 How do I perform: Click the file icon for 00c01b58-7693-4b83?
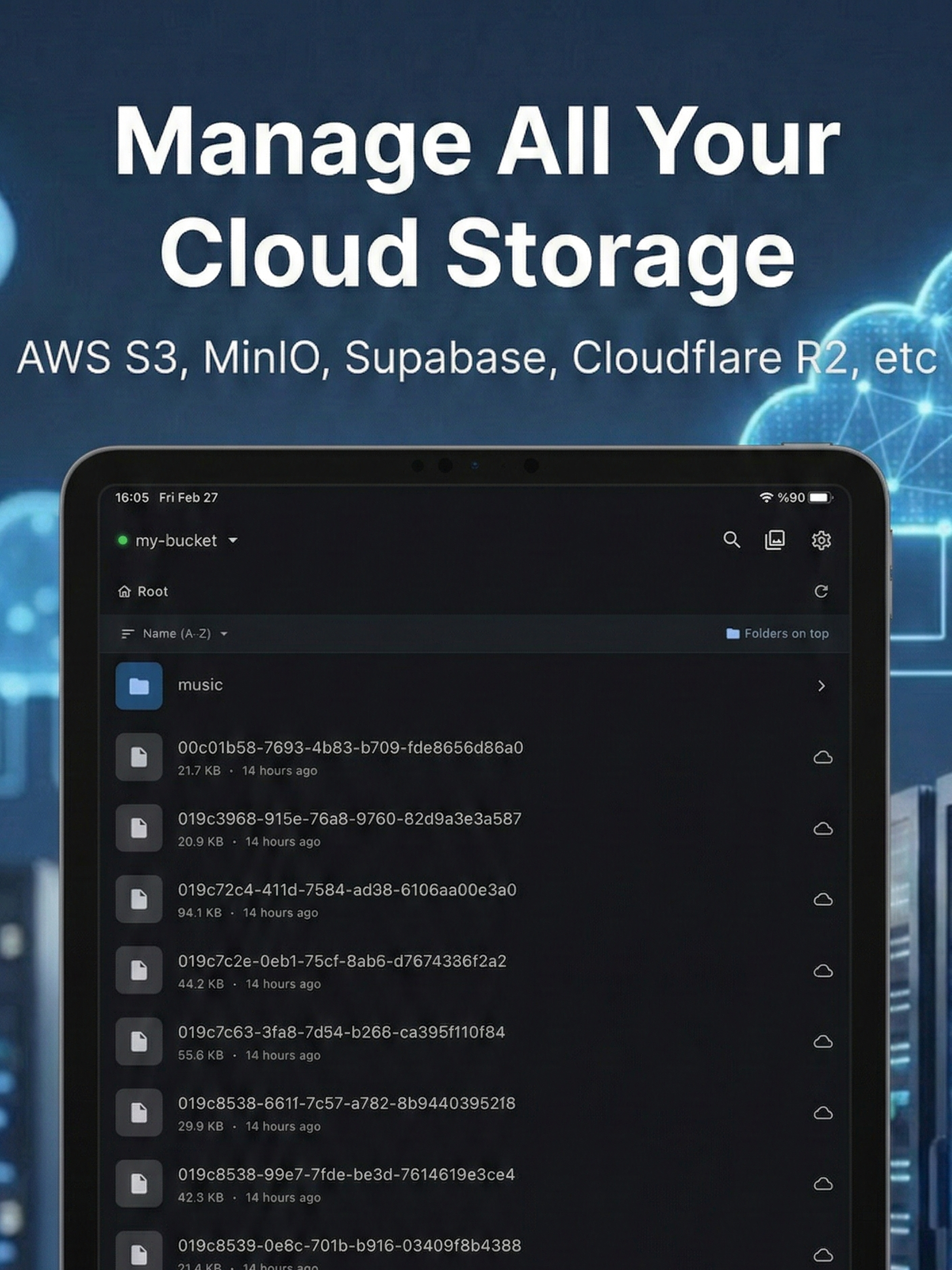[x=139, y=757]
